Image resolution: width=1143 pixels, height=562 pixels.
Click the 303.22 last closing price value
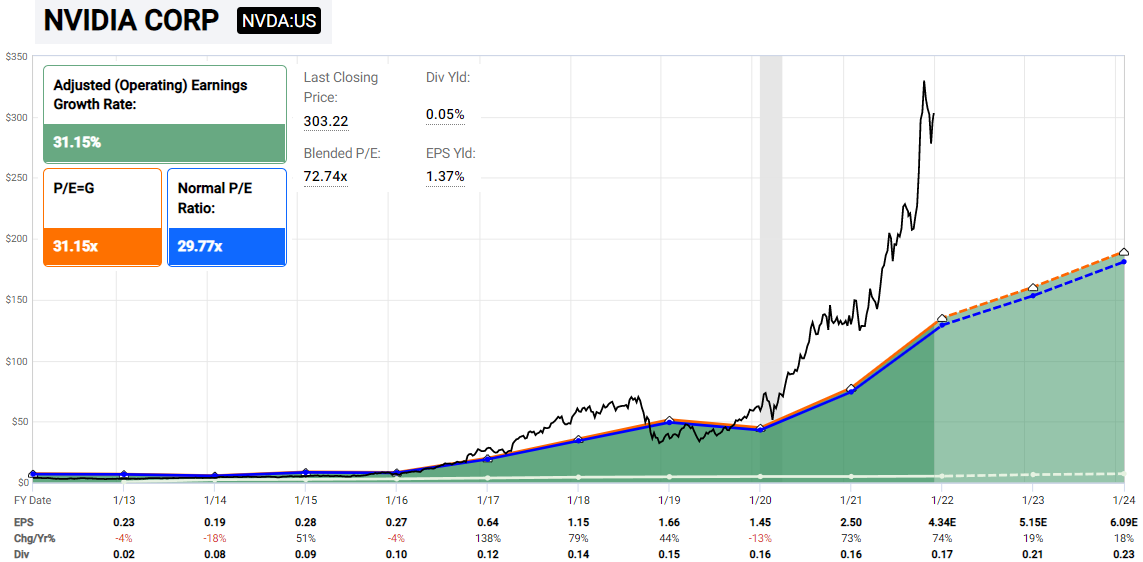point(326,121)
